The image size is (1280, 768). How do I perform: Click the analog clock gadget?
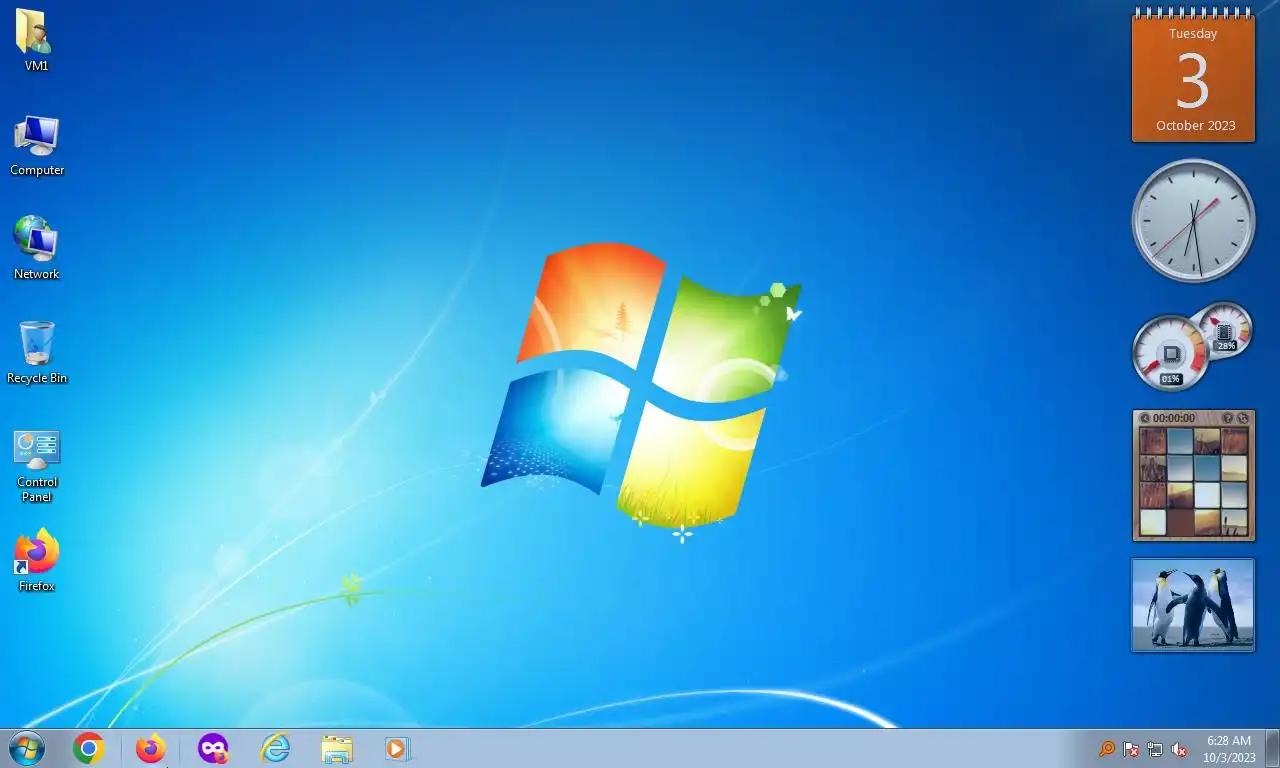click(x=1193, y=221)
